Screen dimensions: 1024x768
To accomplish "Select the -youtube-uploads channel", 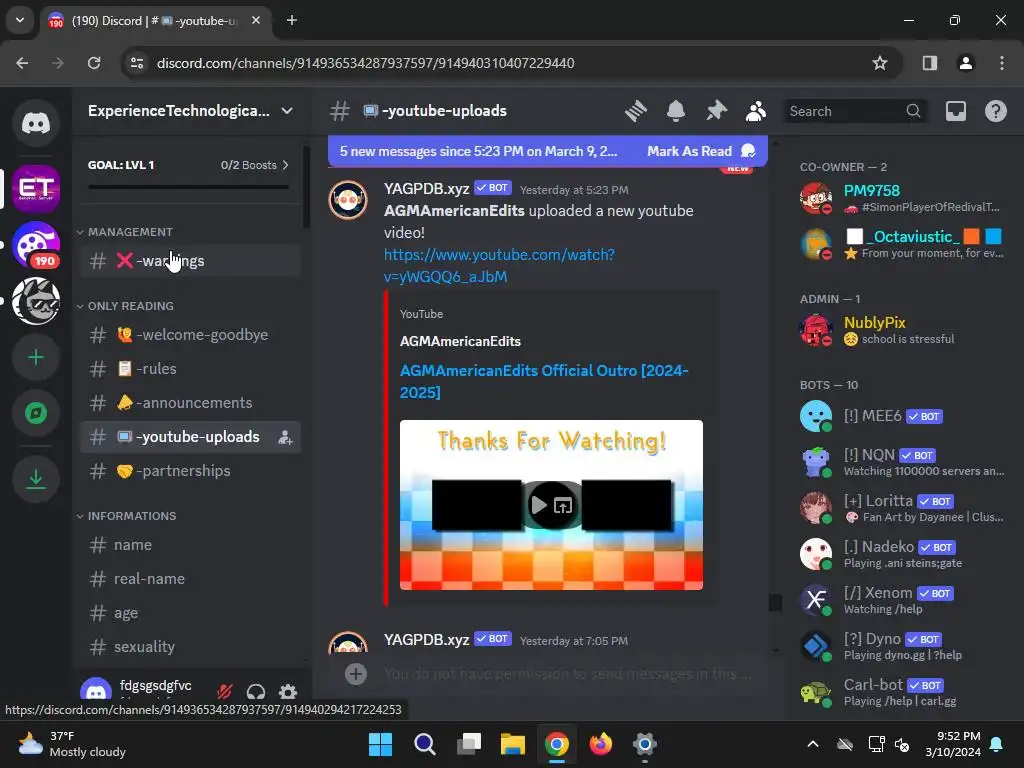I will coord(190,437).
